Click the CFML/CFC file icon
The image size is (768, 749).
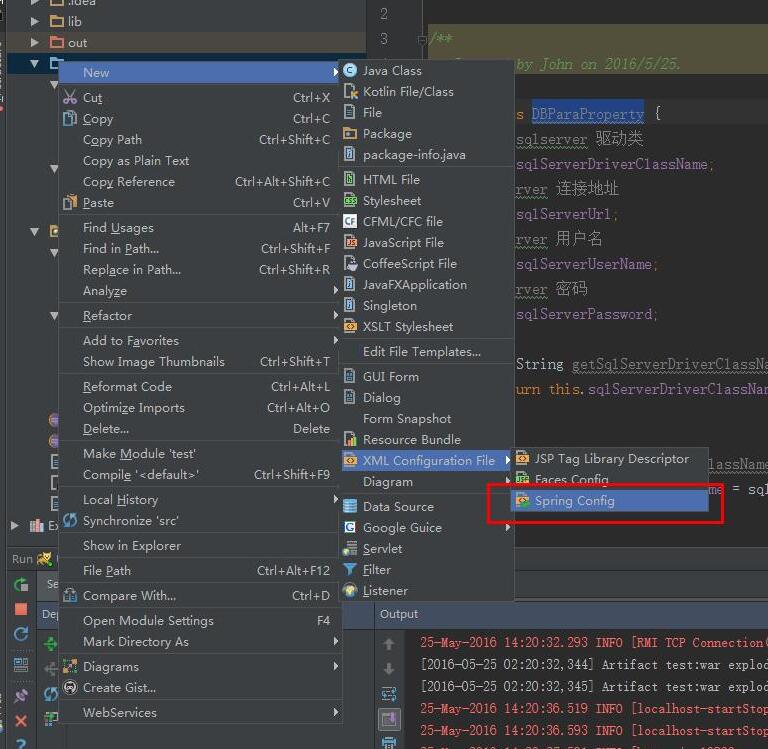click(x=350, y=221)
